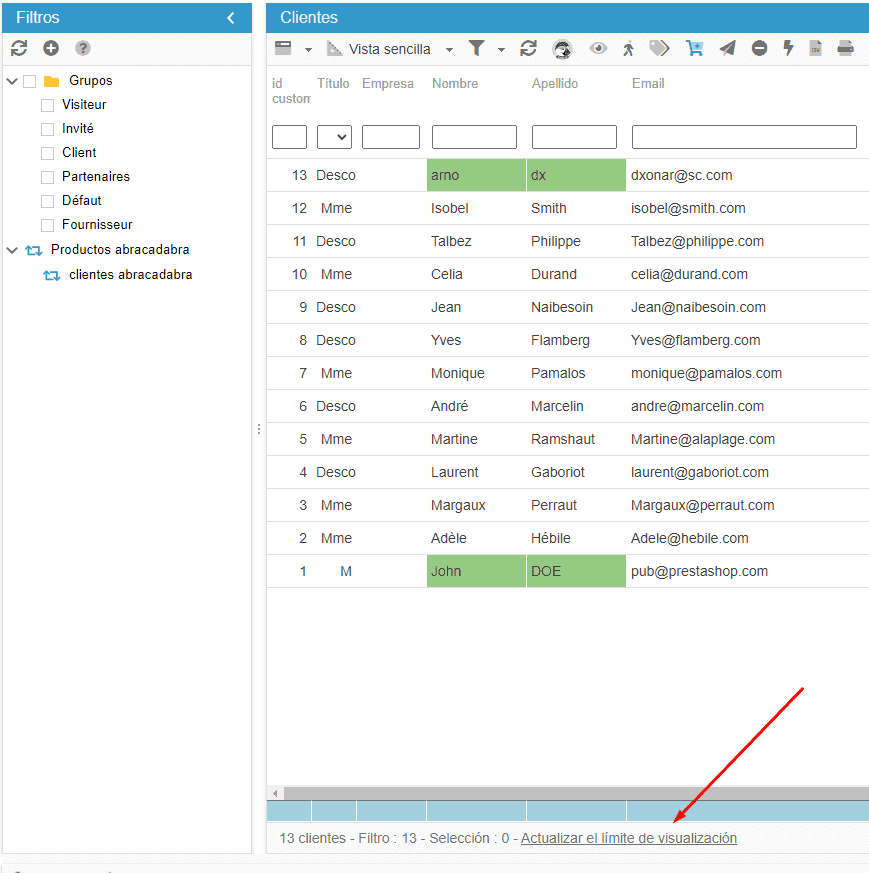This screenshot has height=873, width=869.
Task: Tick the Fournisseur checkbox
Action: pyautogui.click(x=47, y=225)
